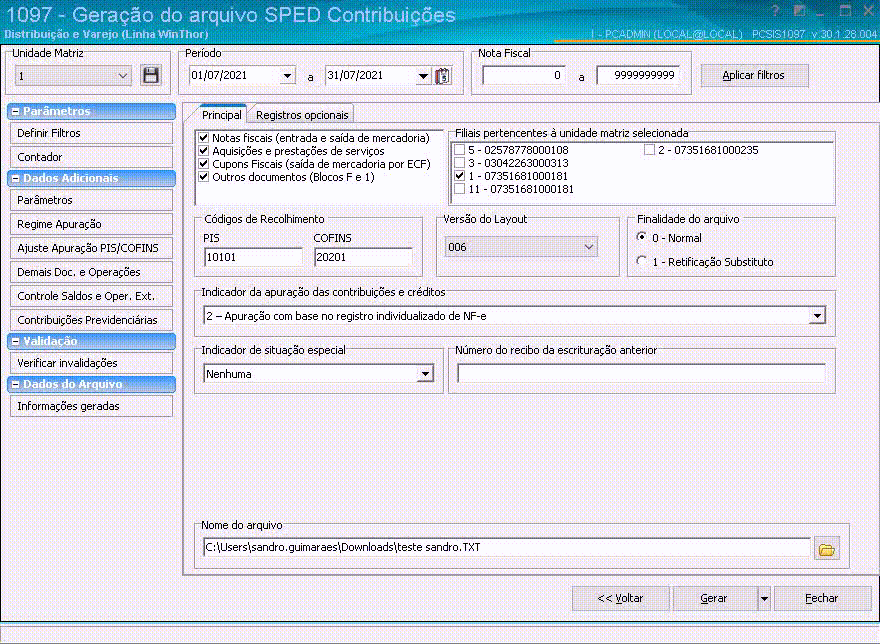
Task: Open the period calendar icon
Action: (443, 75)
